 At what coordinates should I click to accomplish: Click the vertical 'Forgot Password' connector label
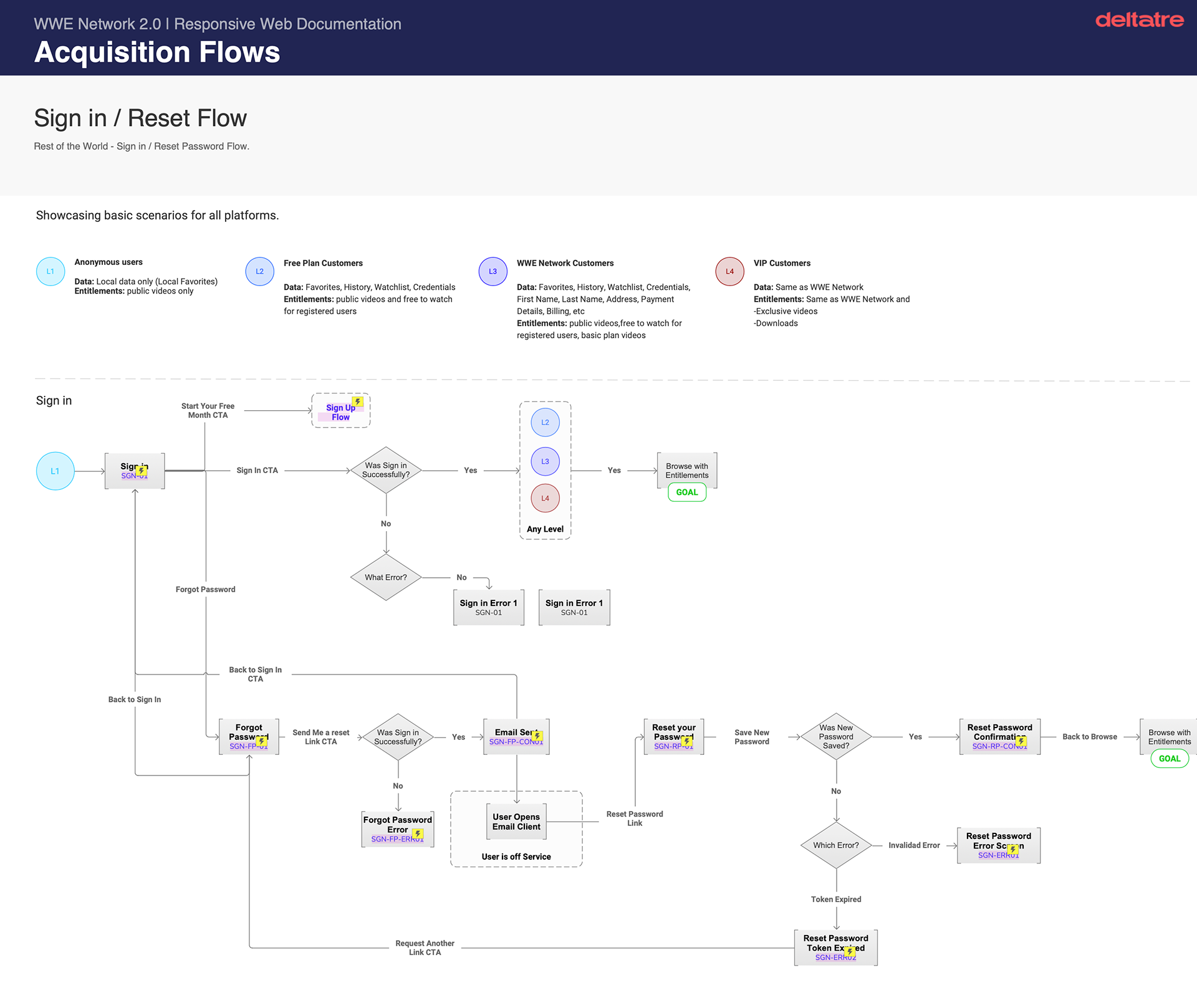point(206,590)
